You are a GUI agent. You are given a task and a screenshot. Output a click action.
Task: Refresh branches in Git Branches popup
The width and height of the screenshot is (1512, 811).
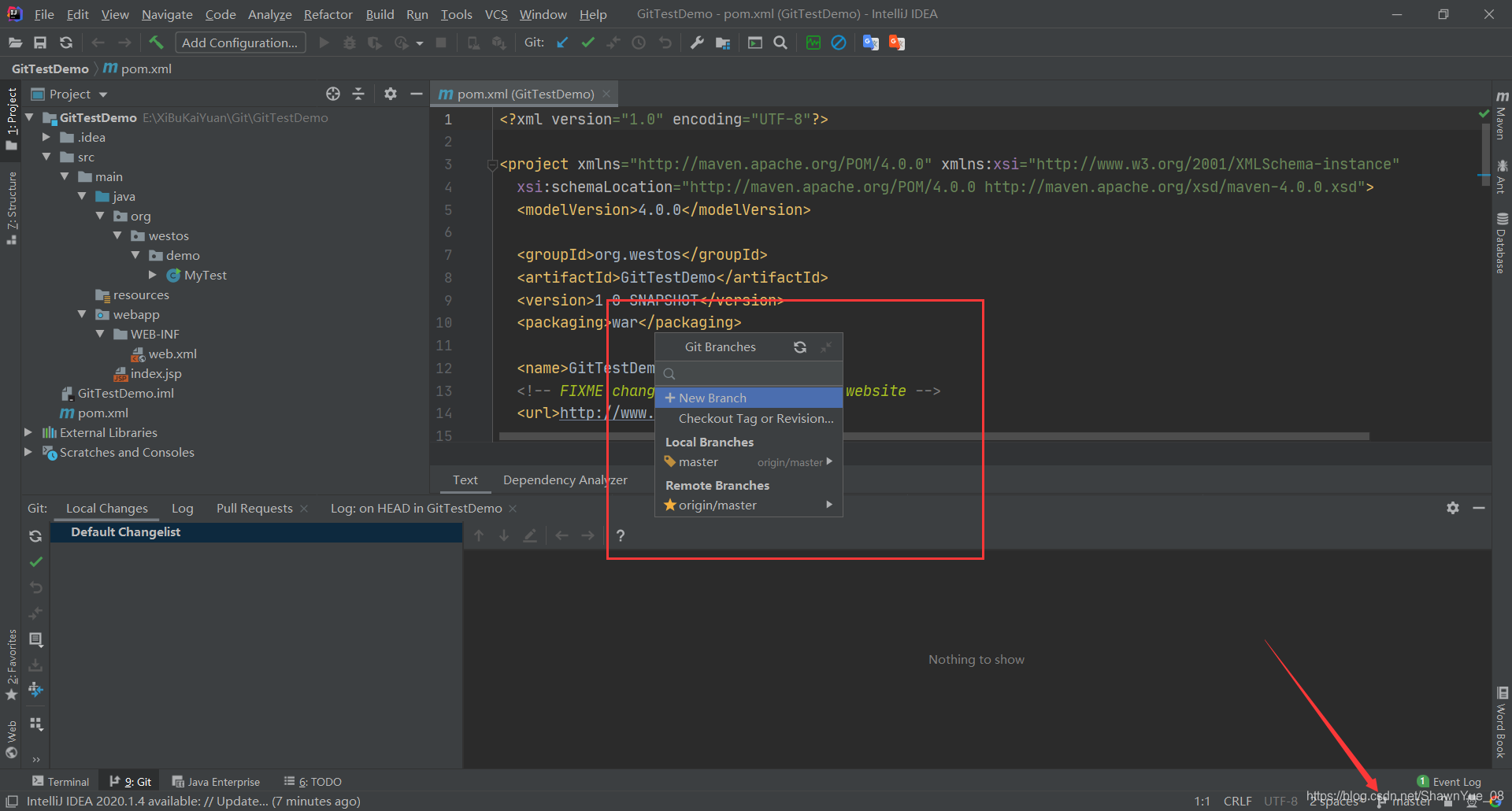pos(800,347)
